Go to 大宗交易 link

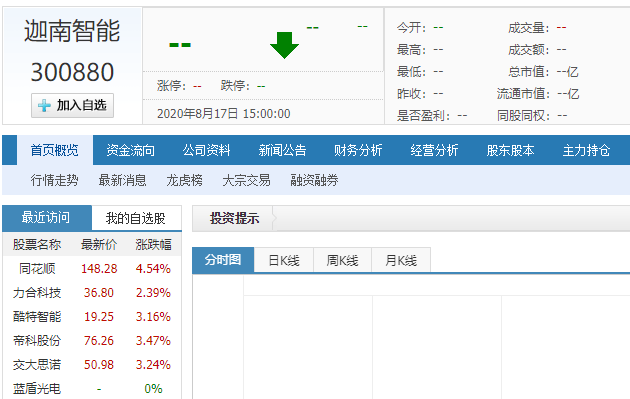pos(246,180)
